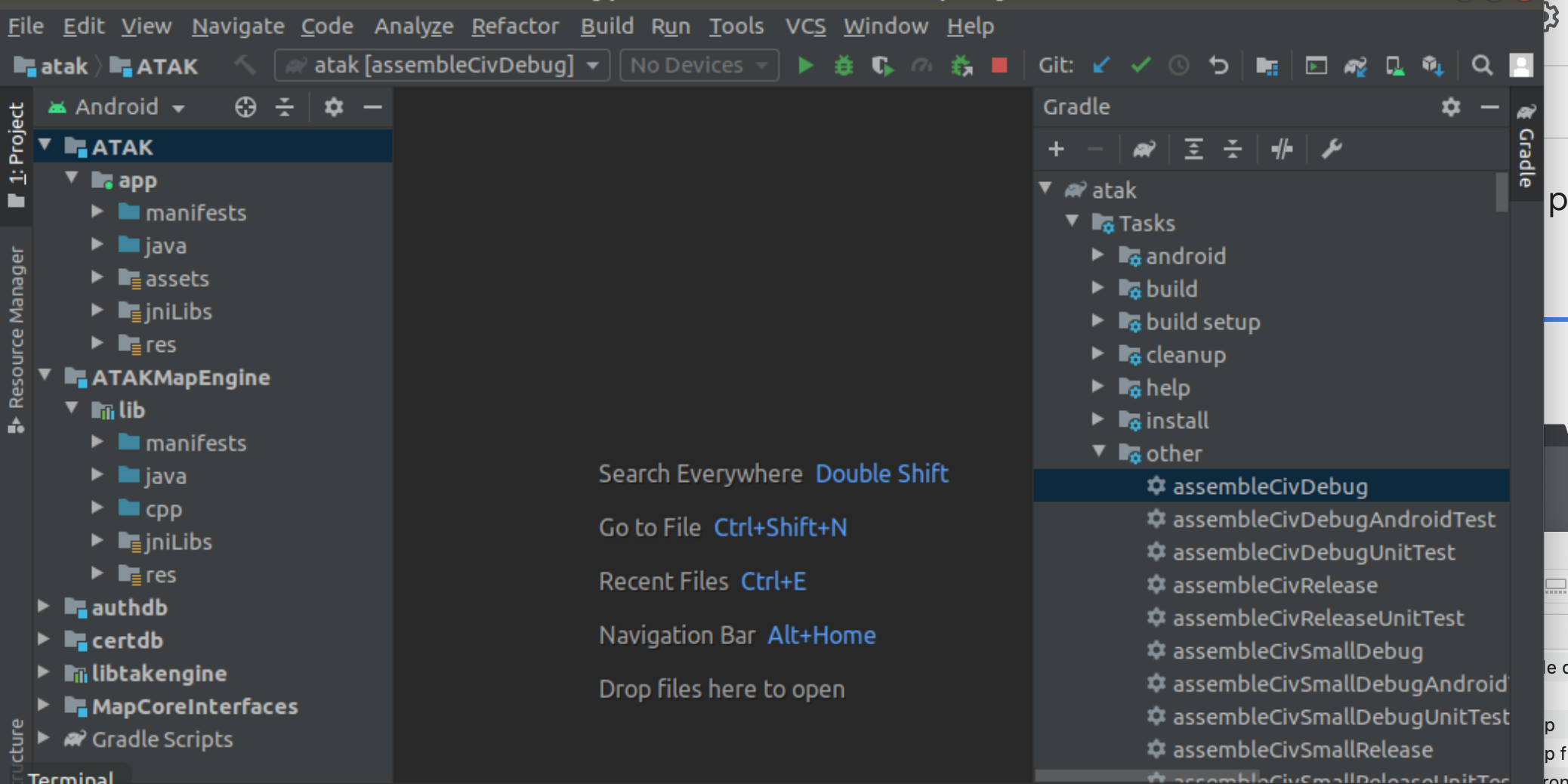Toggle the 1: Project side tab
The height and width of the screenshot is (784, 1568).
16,155
